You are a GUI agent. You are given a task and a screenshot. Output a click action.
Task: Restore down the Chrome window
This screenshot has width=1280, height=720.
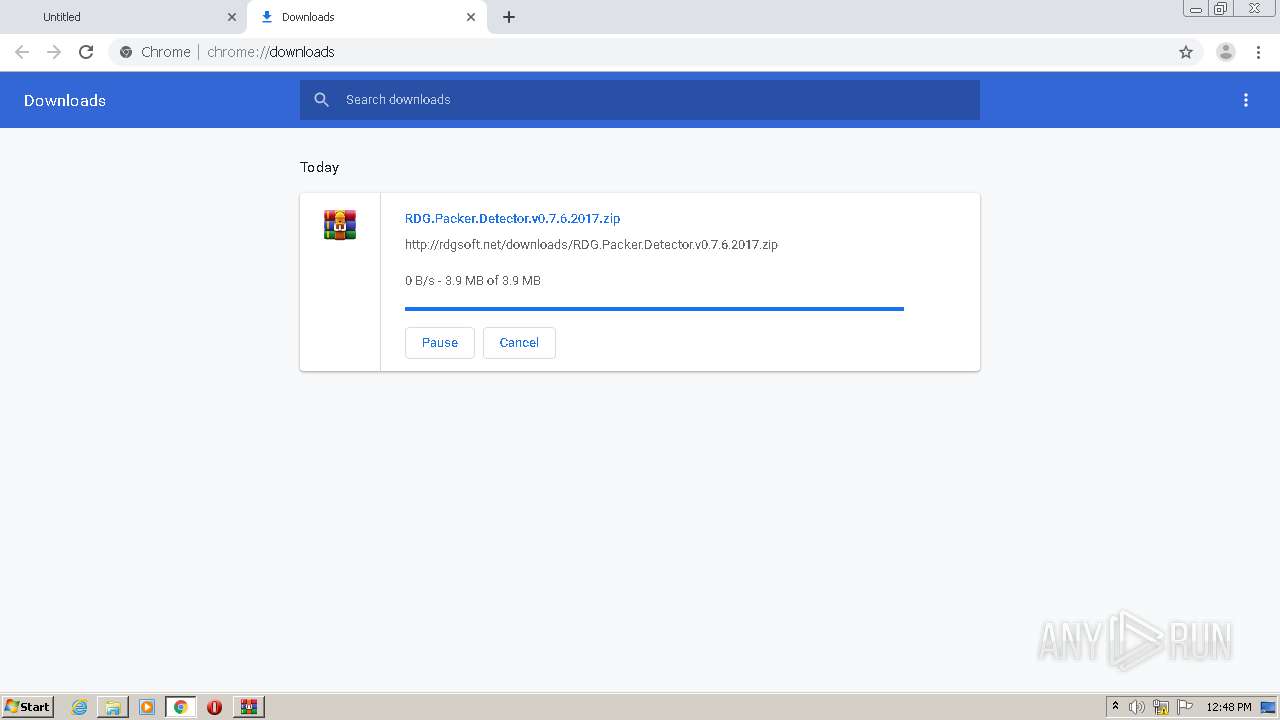click(x=1221, y=9)
